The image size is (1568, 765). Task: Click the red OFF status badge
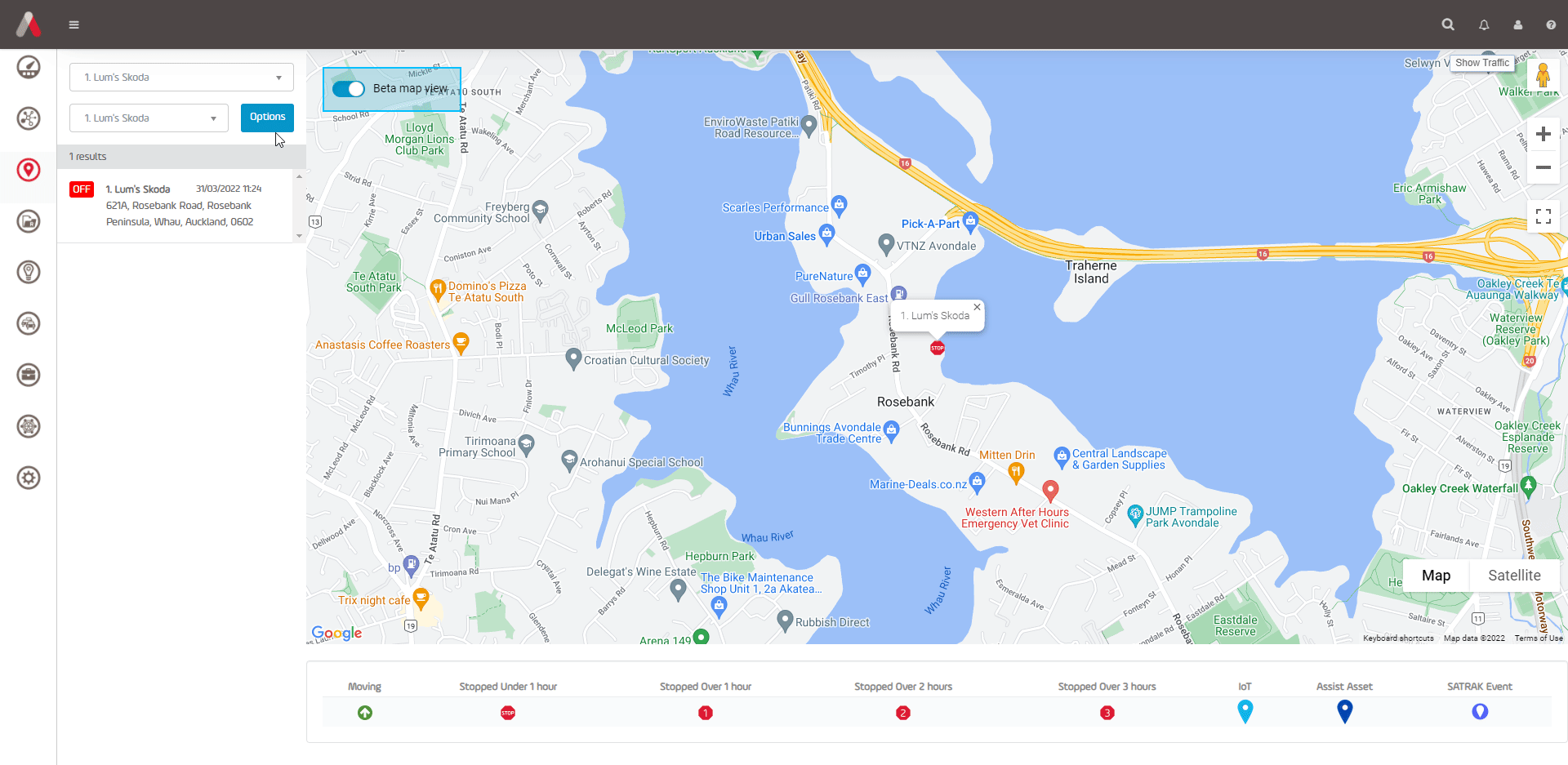click(x=82, y=189)
